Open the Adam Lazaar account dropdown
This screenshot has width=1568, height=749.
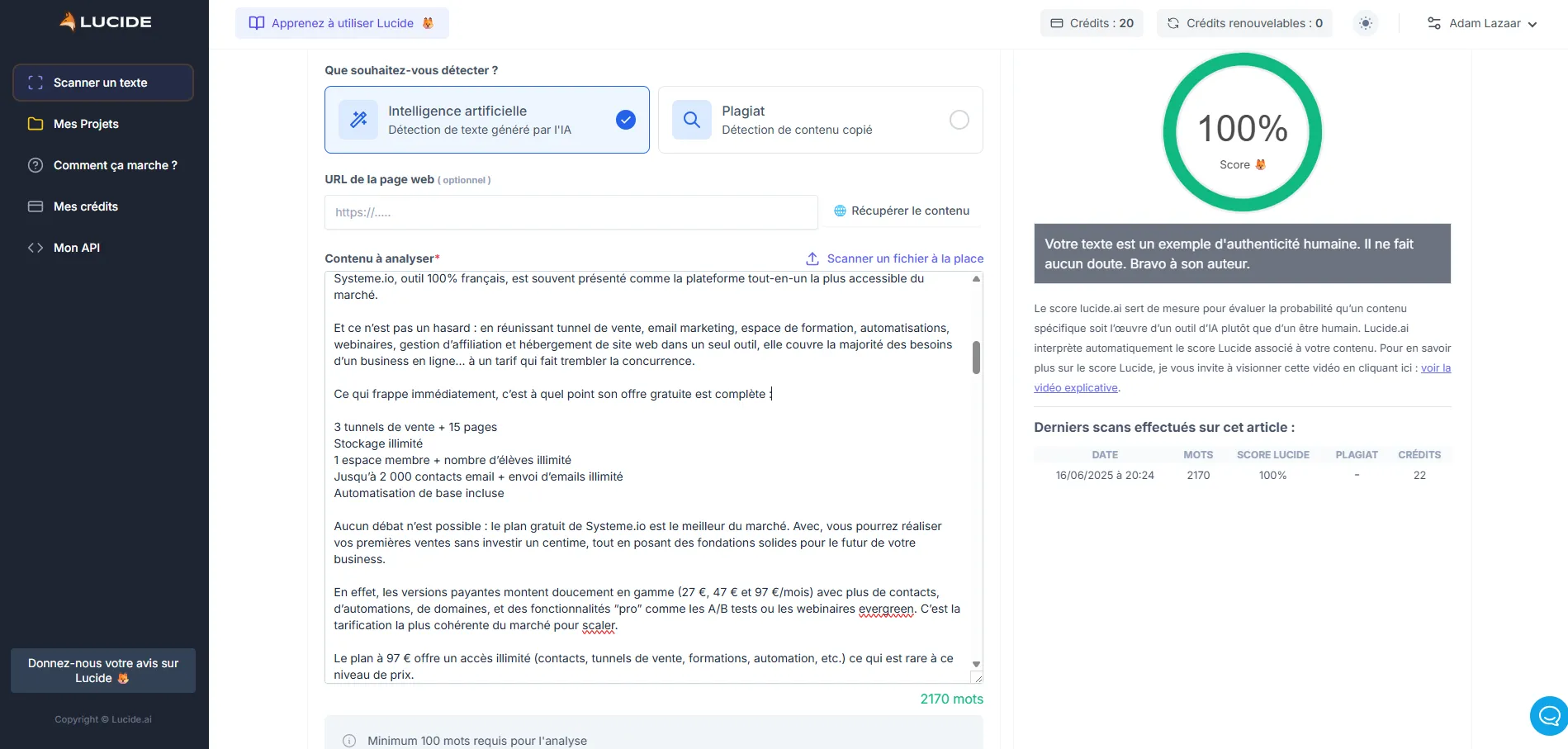(1483, 23)
